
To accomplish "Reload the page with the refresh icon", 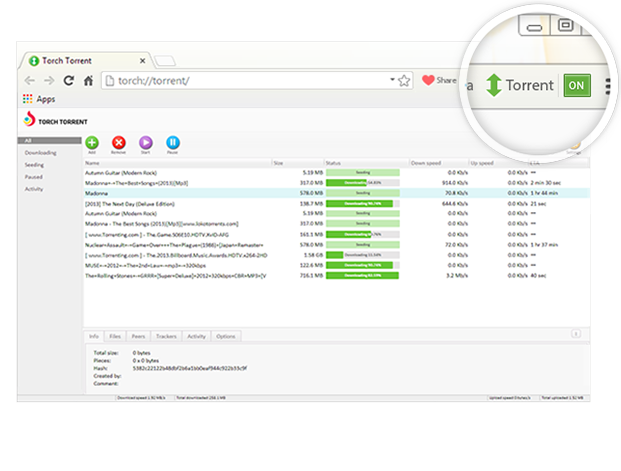I will tap(69, 81).
